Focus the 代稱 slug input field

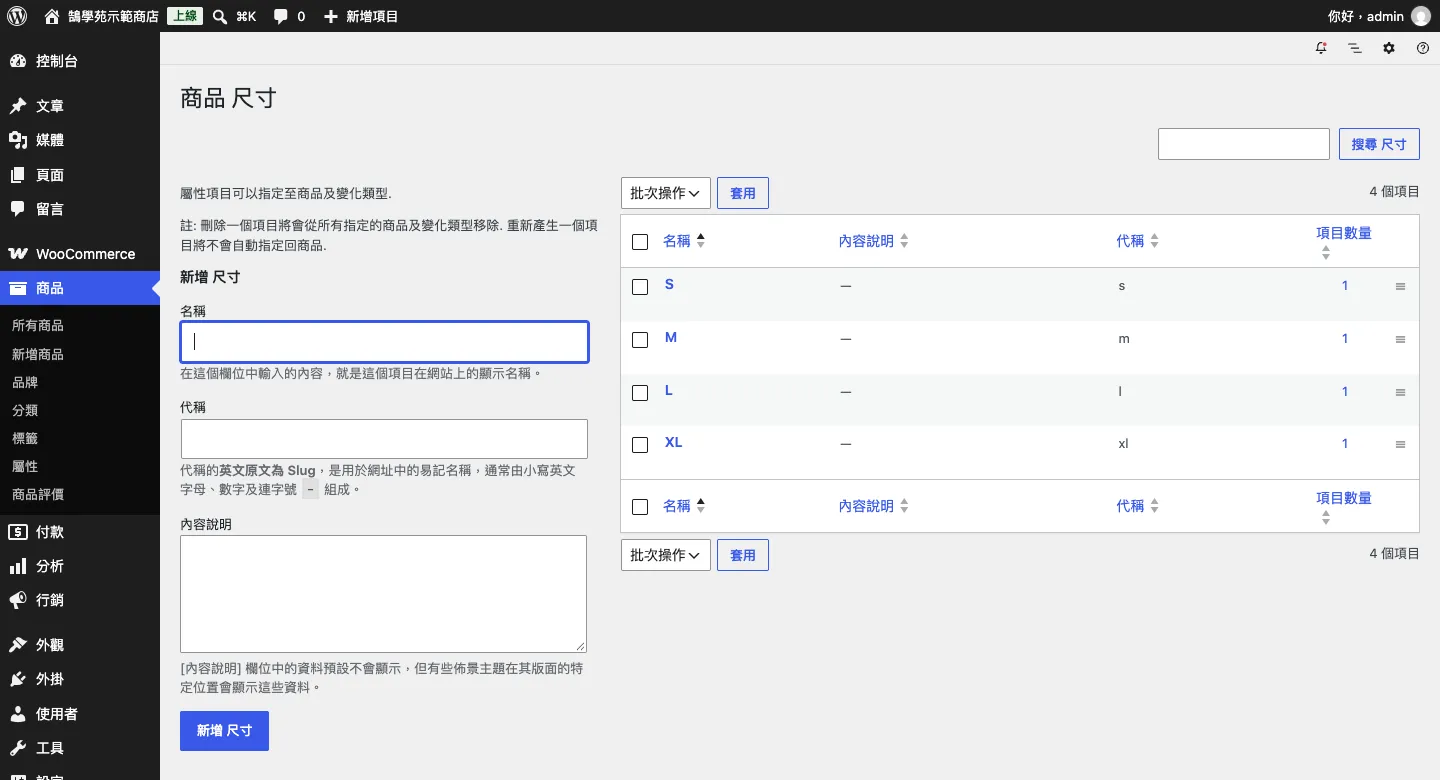pyautogui.click(x=384, y=439)
